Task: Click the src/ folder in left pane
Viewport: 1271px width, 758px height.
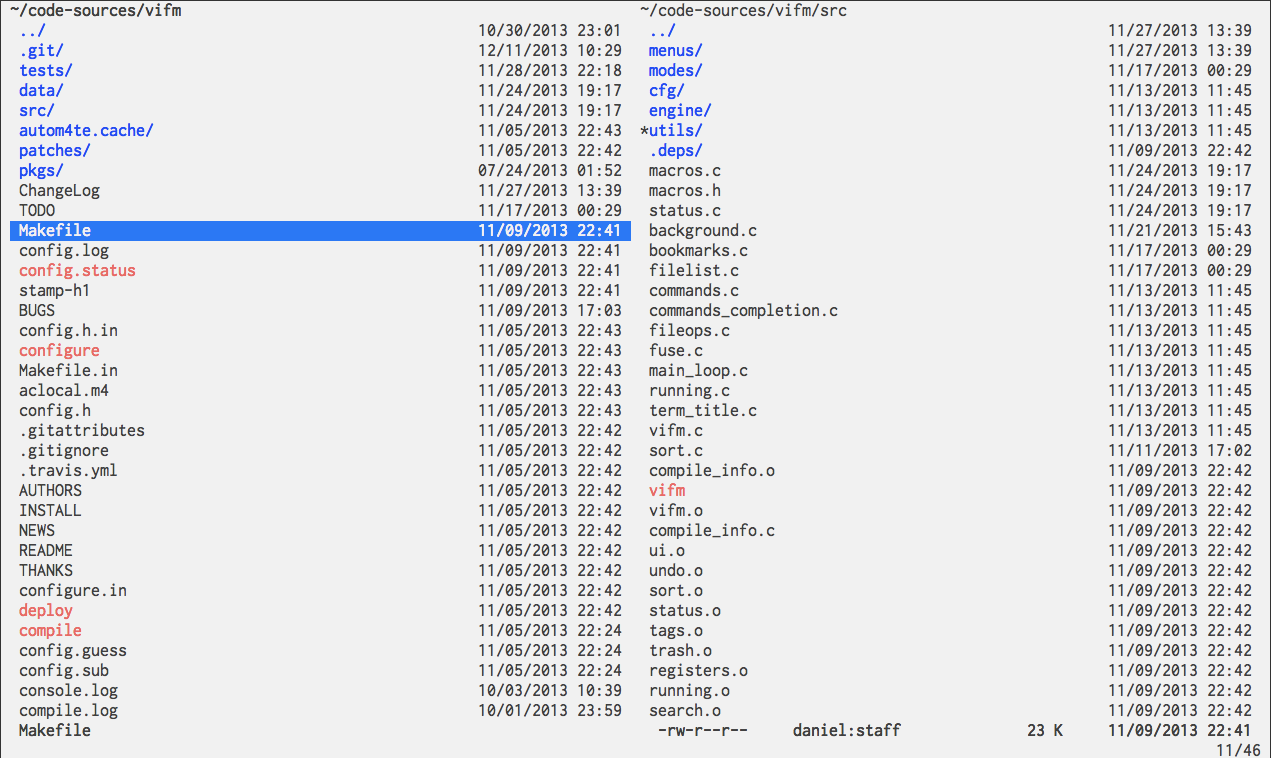Action: click(37, 110)
